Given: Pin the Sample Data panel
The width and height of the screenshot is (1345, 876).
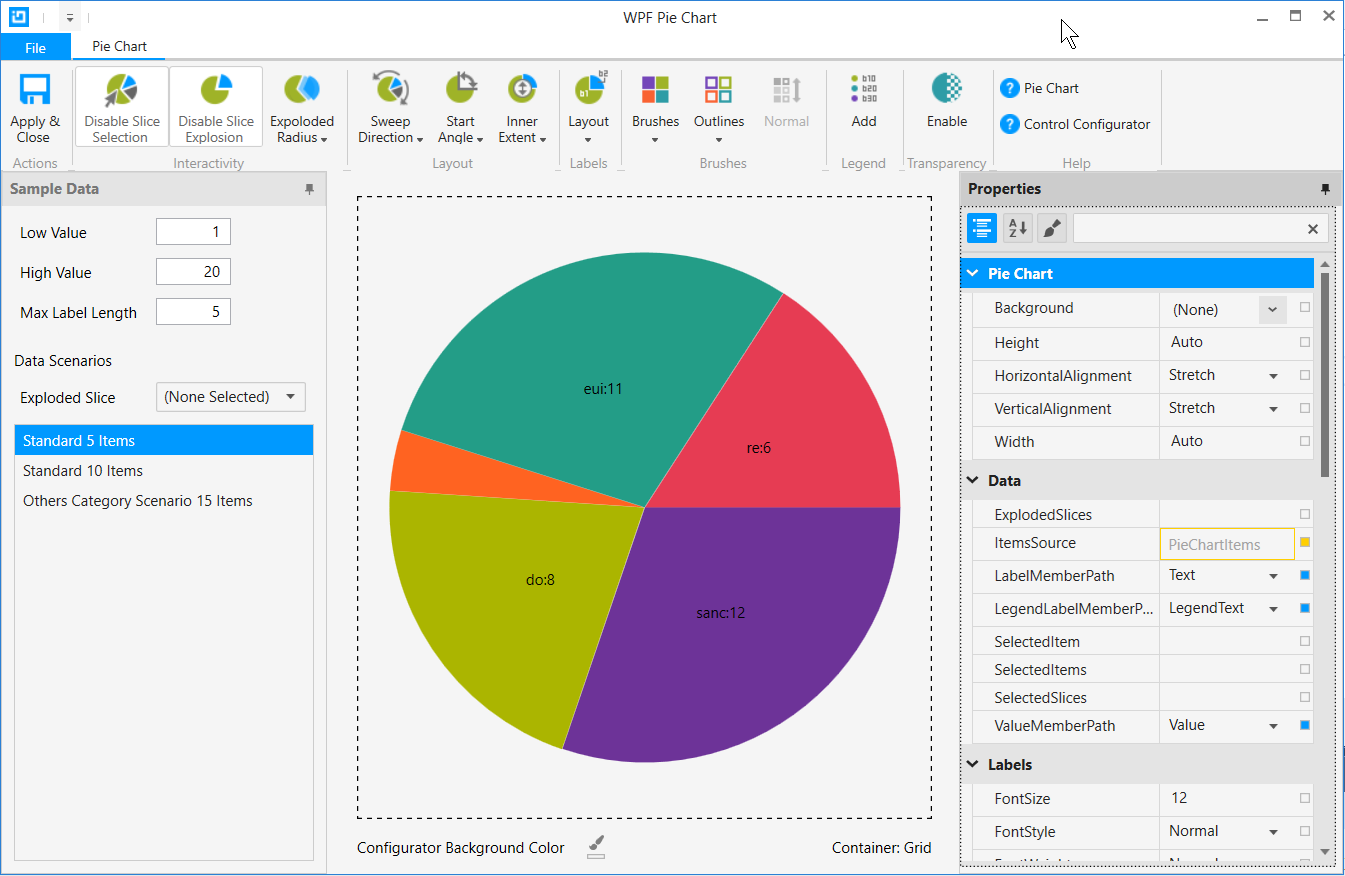Looking at the screenshot, I should tap(309, 189).
